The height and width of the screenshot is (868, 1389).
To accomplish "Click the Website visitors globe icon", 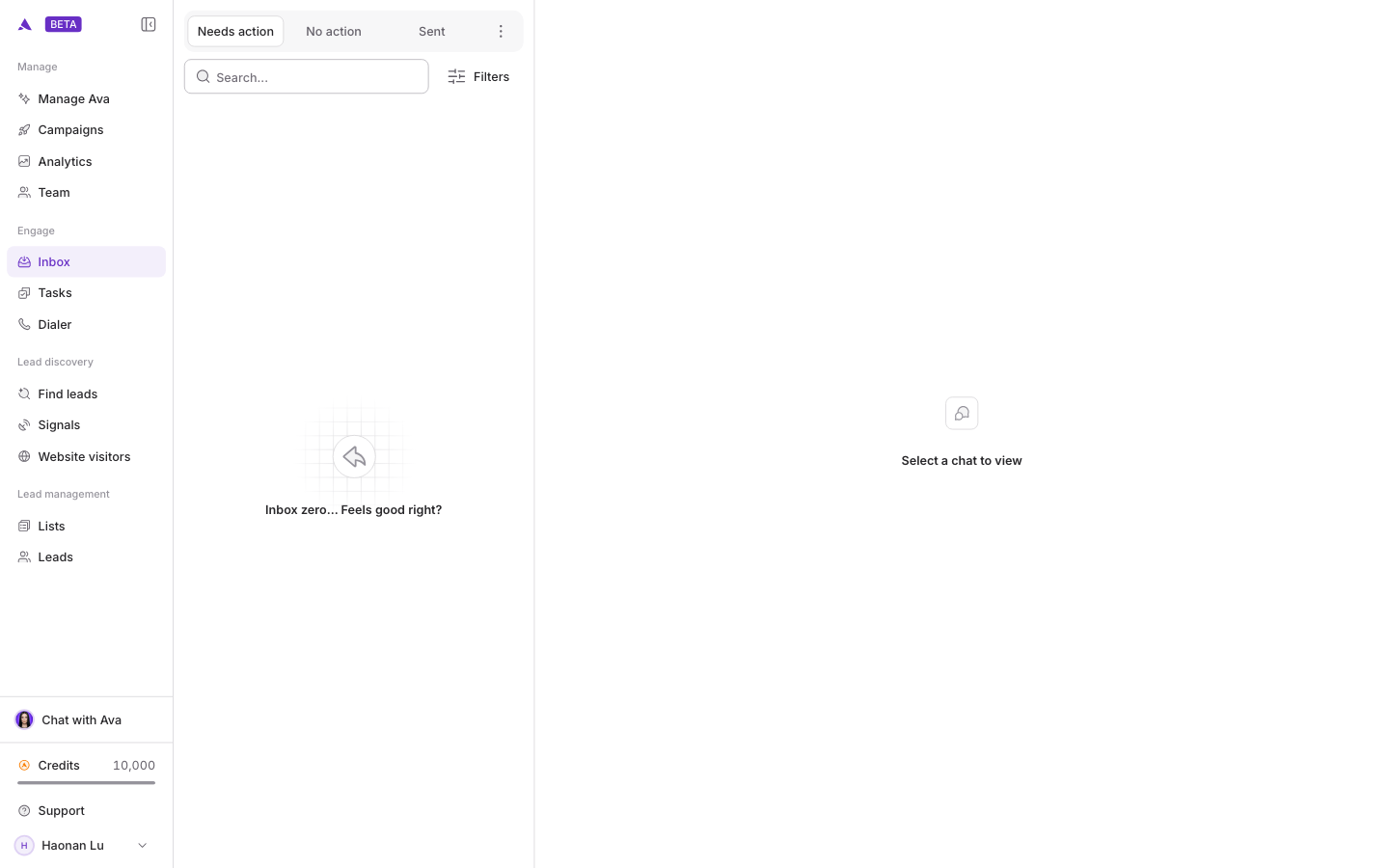I will tap(24, 456).
